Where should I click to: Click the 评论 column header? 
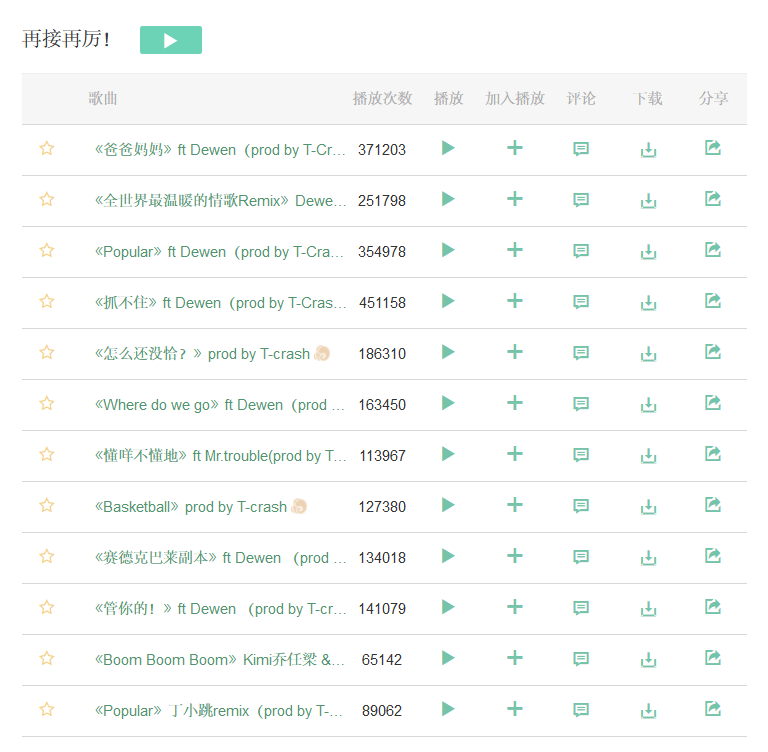click(581, 98)
